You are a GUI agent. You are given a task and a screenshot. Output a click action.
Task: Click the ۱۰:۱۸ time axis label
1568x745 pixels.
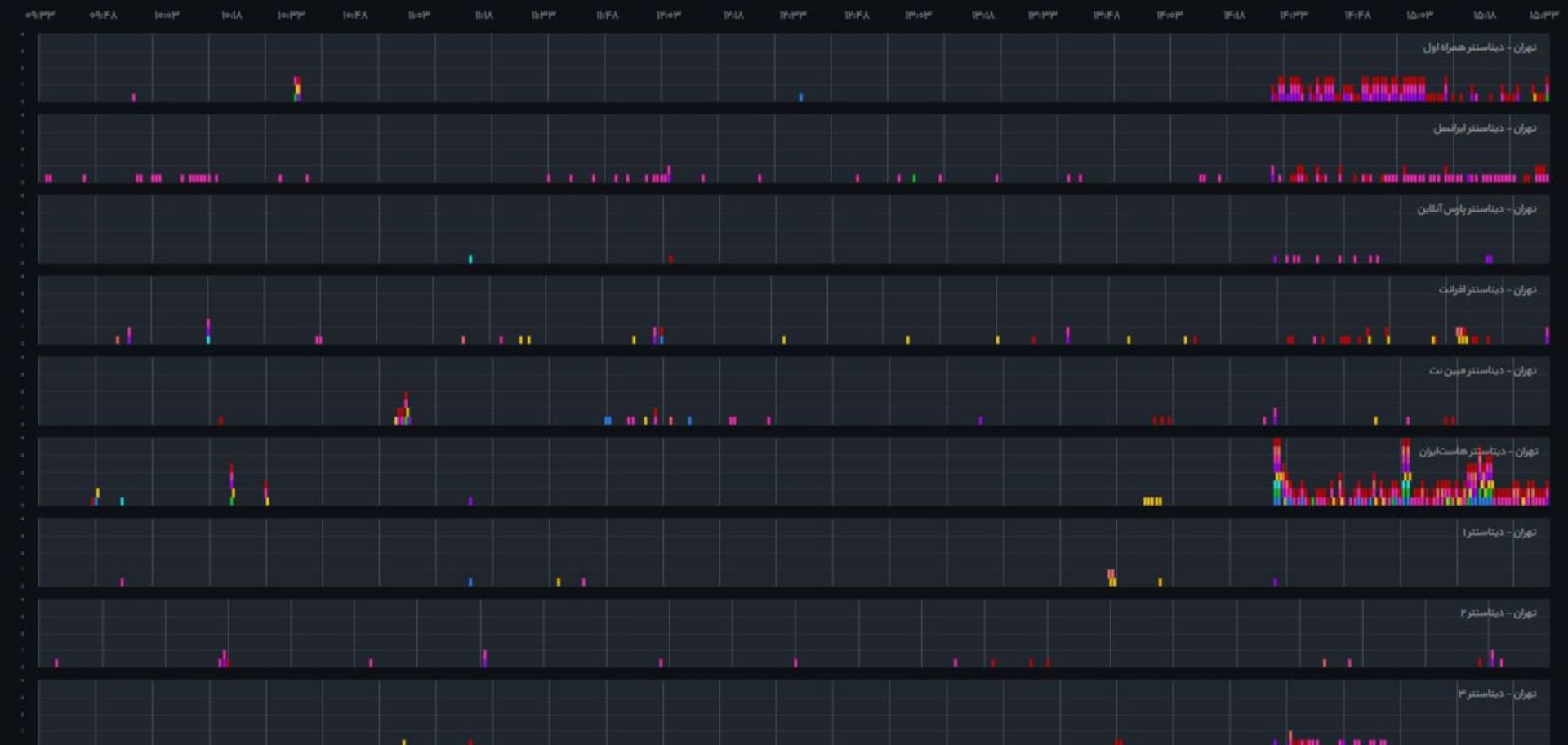click(x=232, y=16)
